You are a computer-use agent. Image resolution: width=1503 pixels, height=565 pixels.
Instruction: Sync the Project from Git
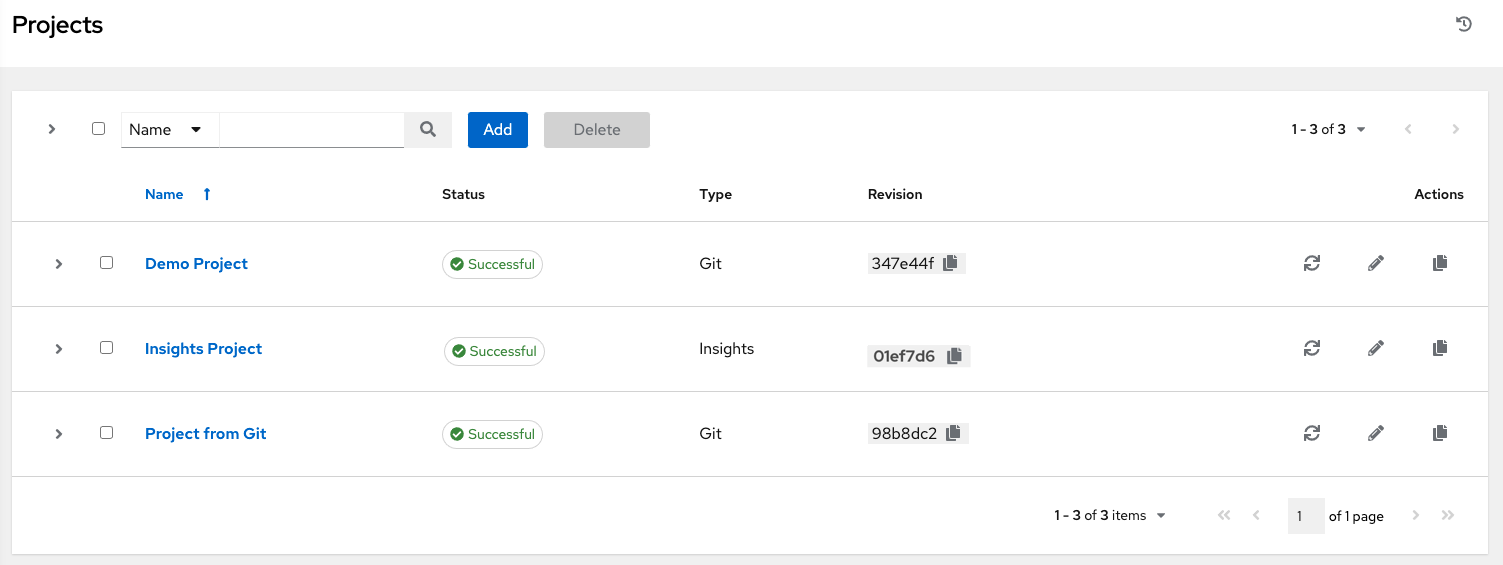click(1312, 433)
